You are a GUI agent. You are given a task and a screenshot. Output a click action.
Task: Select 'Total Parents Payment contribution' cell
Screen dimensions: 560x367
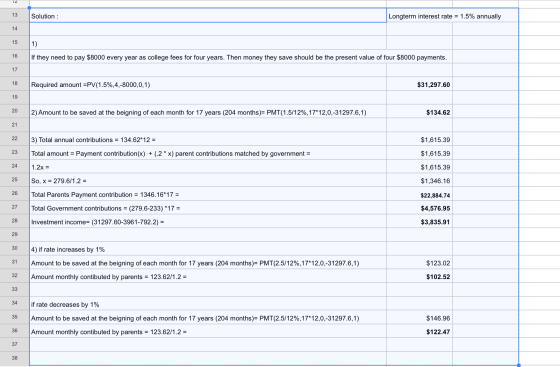[x=208, y=194]
